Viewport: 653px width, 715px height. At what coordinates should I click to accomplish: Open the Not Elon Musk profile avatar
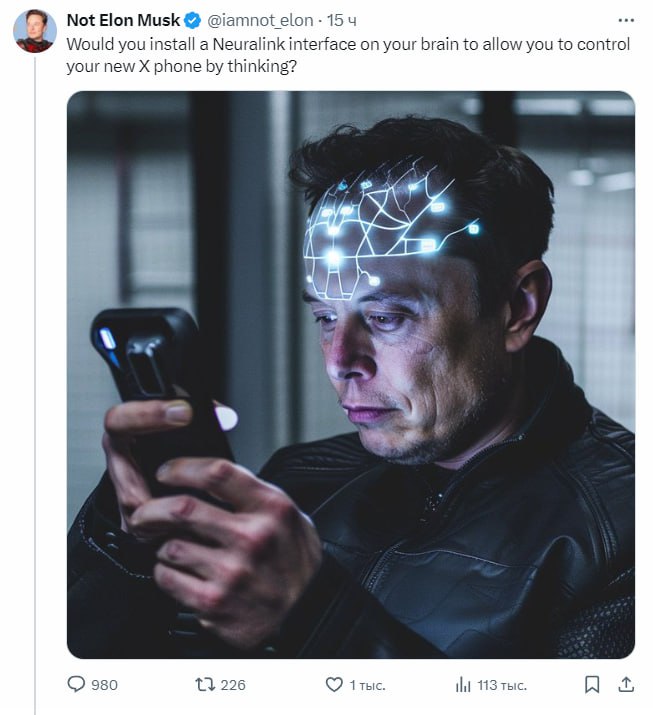(x=35, y=31)
